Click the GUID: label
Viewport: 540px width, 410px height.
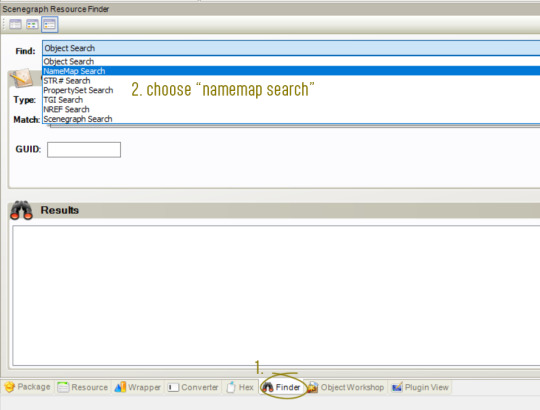[x=28, y=149]
